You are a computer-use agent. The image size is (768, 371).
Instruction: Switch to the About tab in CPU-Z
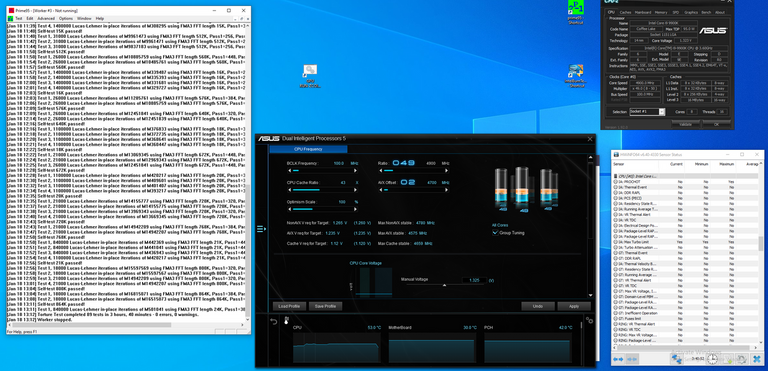720,12
